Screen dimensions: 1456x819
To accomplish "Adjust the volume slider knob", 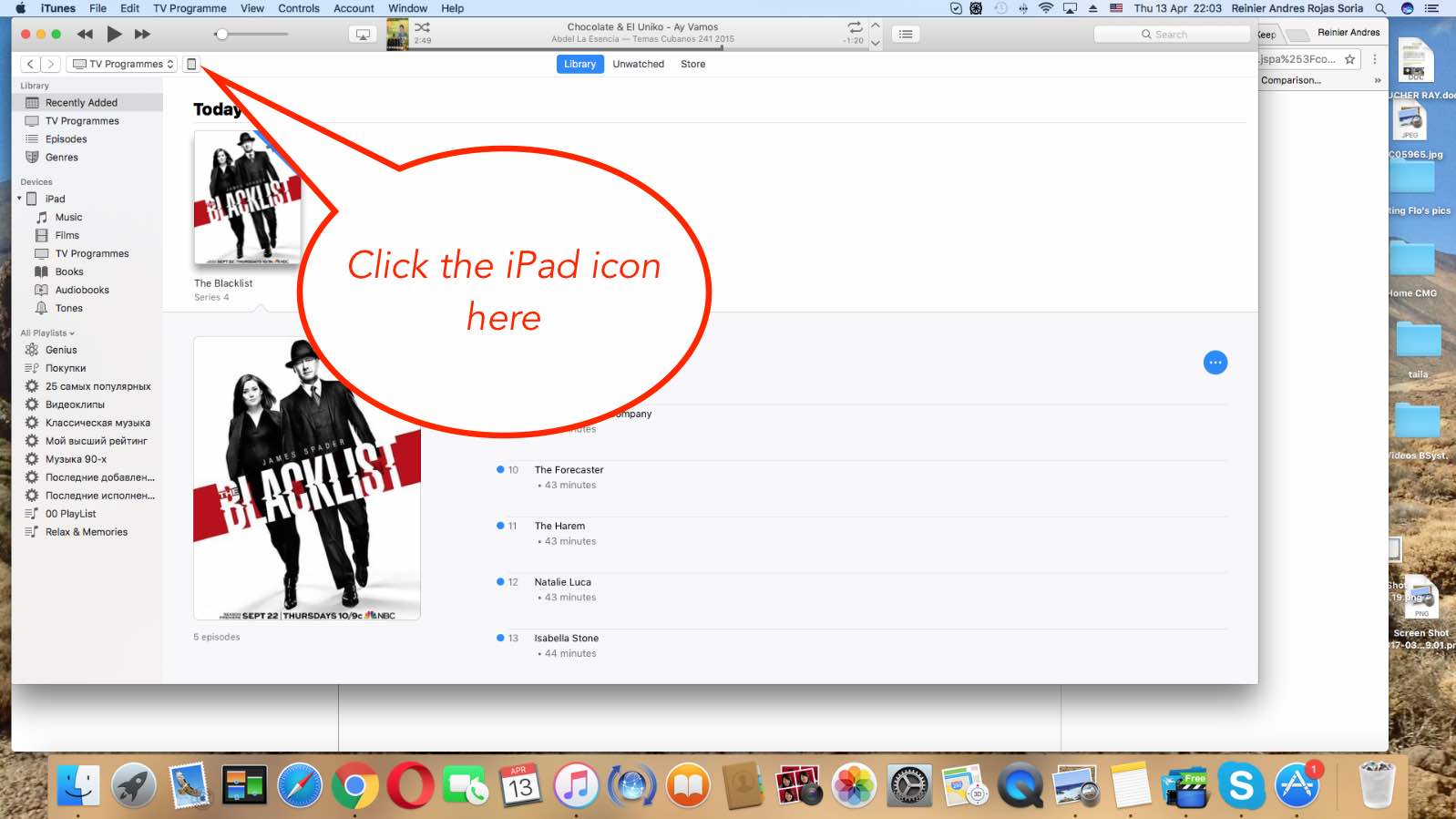I will point(220,35).
